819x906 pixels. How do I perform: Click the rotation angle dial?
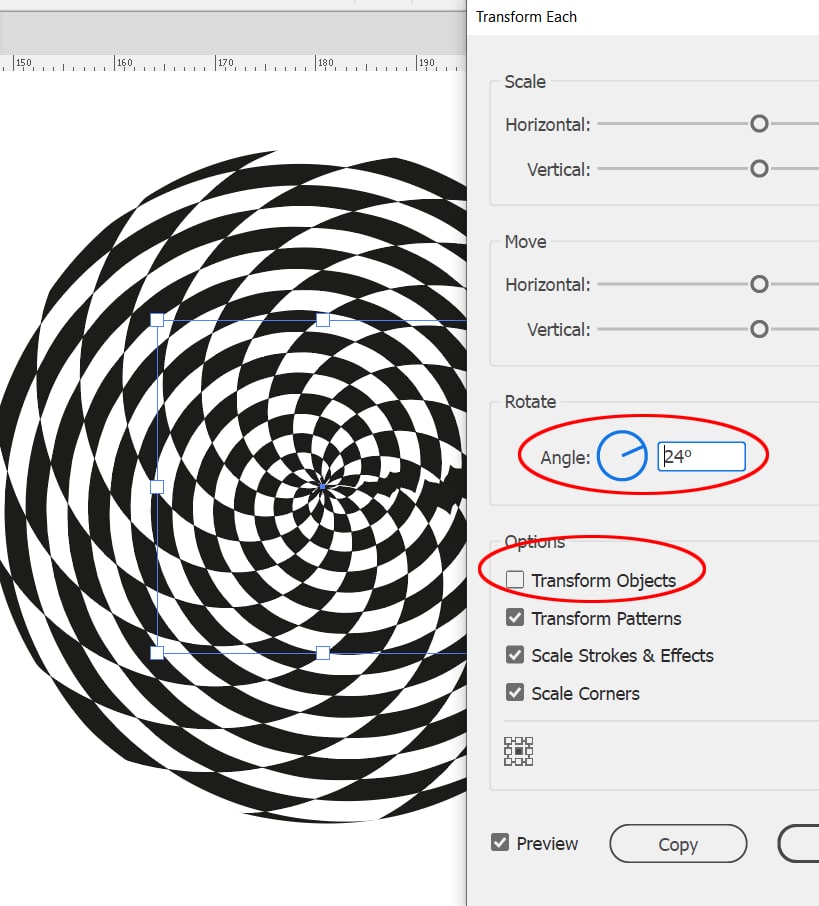point(622,456)
